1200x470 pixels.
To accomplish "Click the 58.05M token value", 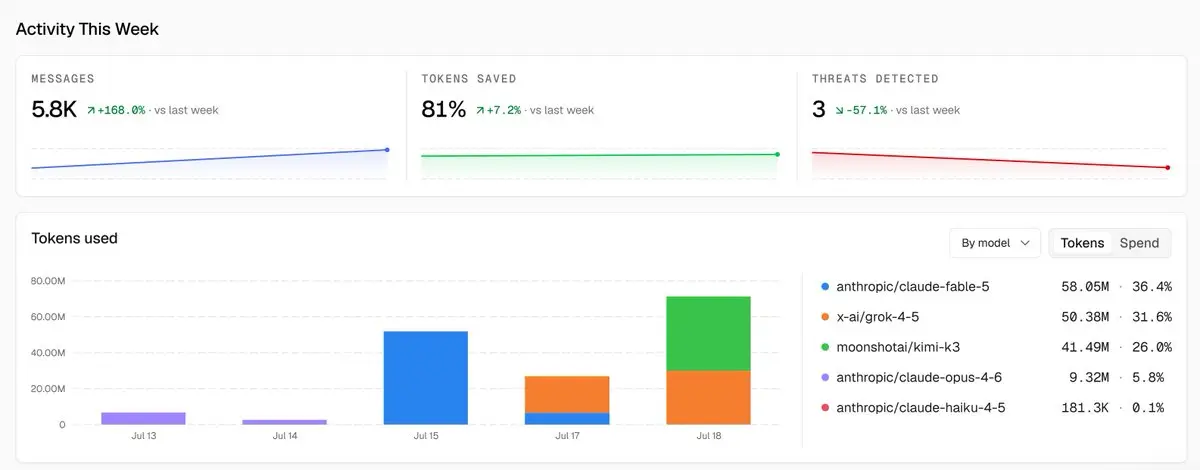I will click(x=1085, y=287).
